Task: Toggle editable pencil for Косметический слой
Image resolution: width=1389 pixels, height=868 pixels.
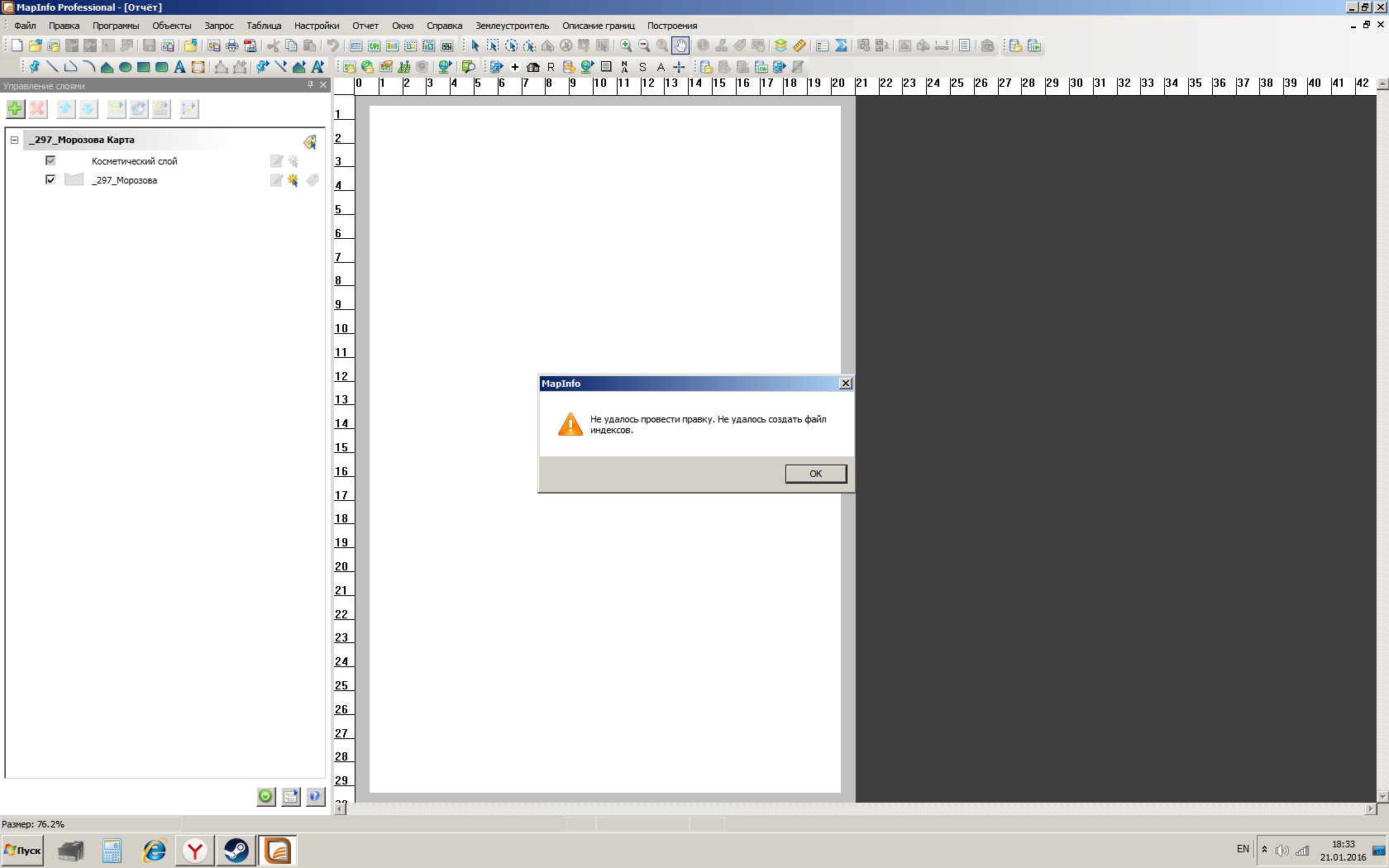Action: click(276, 161)
